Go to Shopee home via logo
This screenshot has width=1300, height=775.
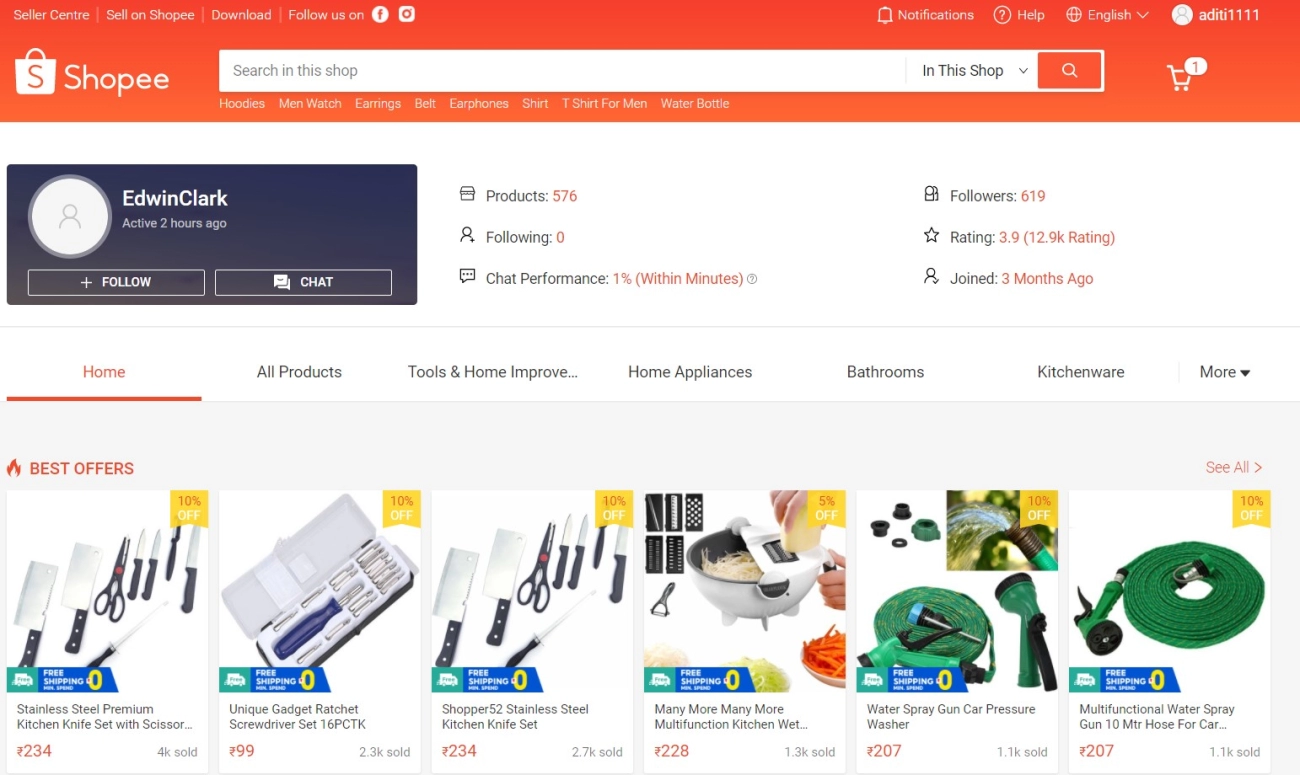(x=92, y=73)
